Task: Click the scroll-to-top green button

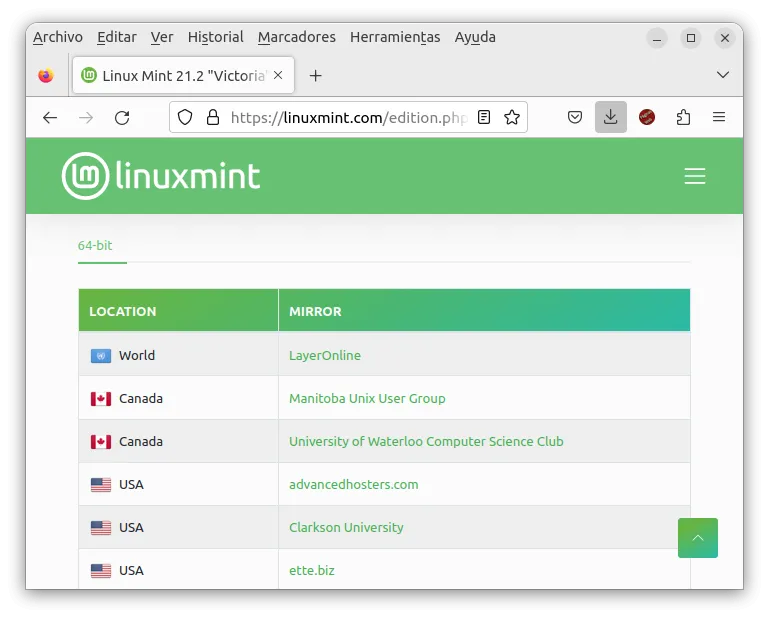Action: click(697, 538)
